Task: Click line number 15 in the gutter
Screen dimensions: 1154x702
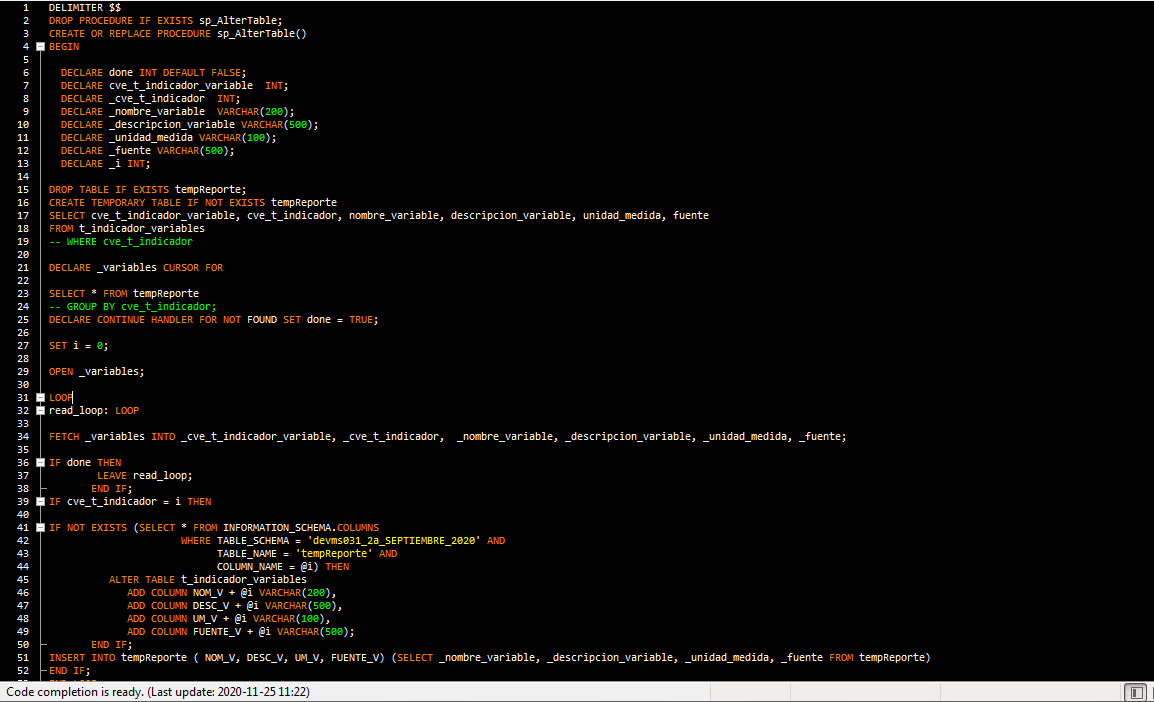Action: coord(23,190)
